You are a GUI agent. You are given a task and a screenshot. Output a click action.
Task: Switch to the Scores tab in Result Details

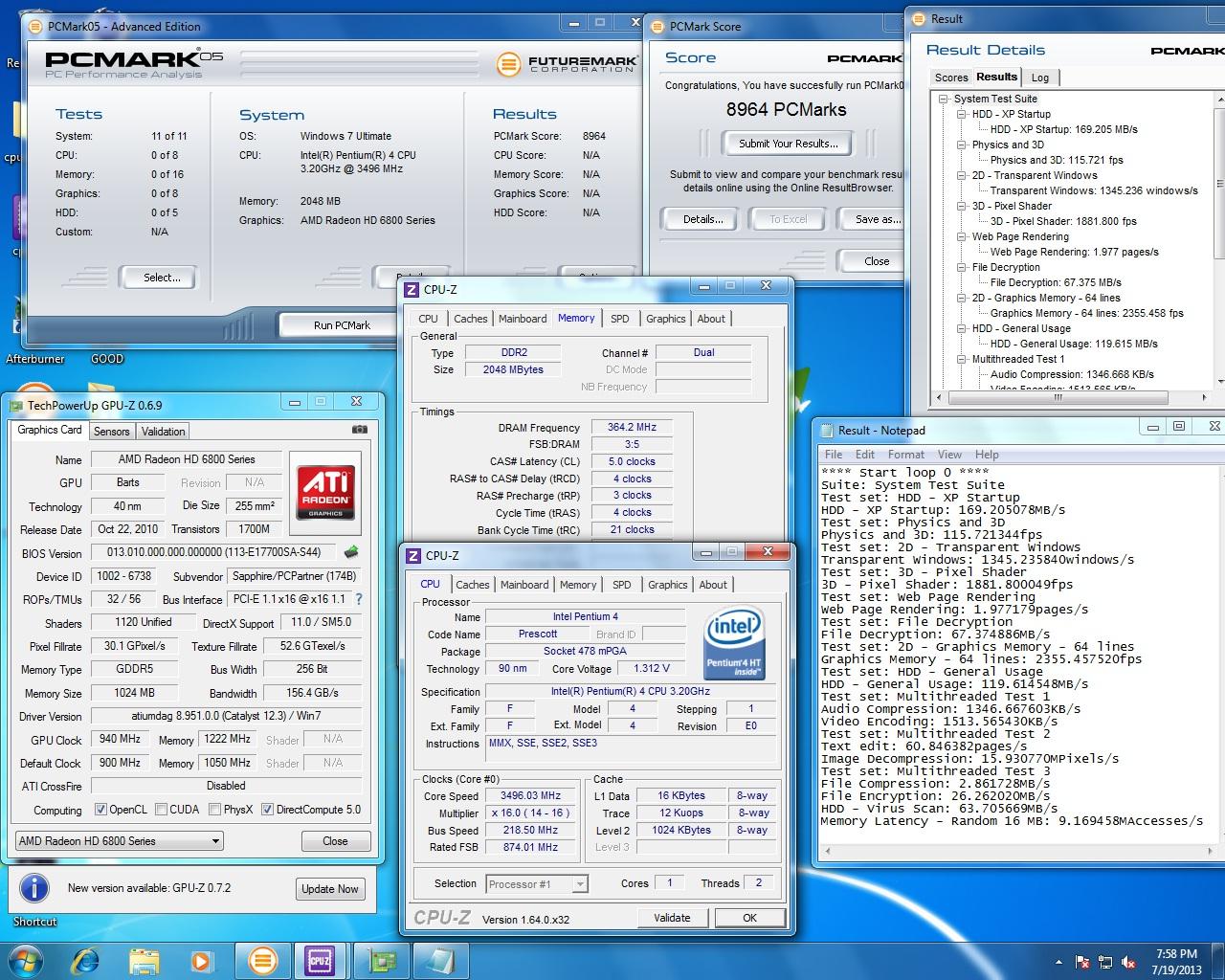click(x=951, y=78)
